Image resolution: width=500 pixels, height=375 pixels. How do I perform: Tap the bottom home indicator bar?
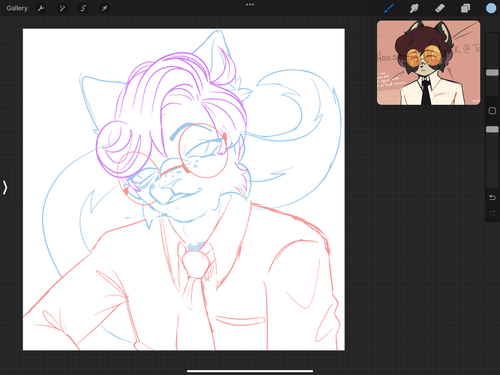[x=250, y=371]
